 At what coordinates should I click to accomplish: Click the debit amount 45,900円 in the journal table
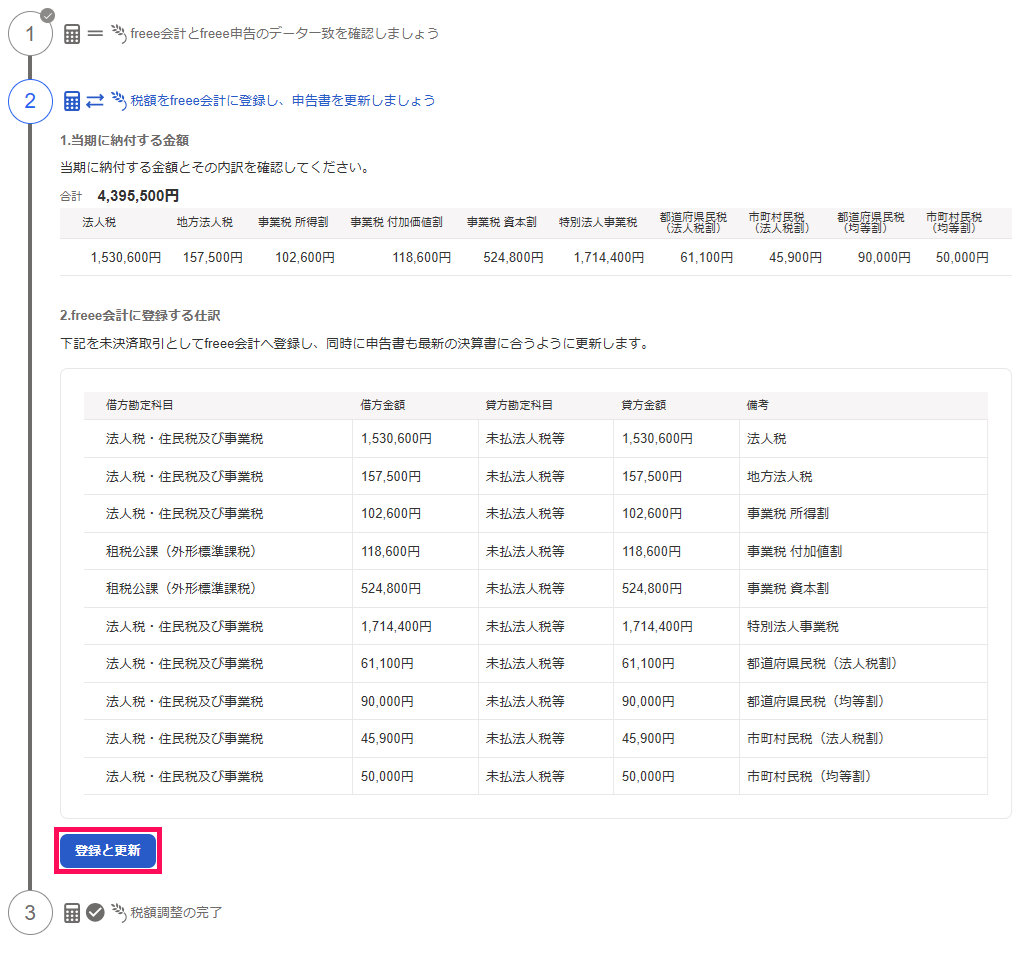click(388, 739)
